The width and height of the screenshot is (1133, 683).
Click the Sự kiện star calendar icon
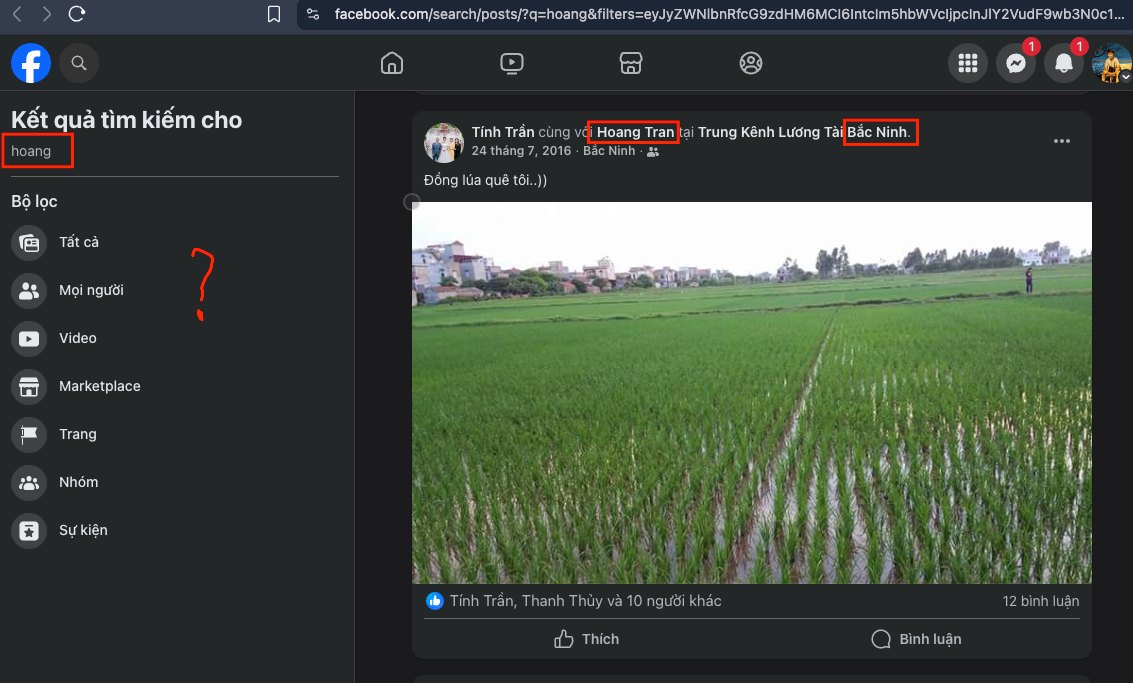[29, 530]
